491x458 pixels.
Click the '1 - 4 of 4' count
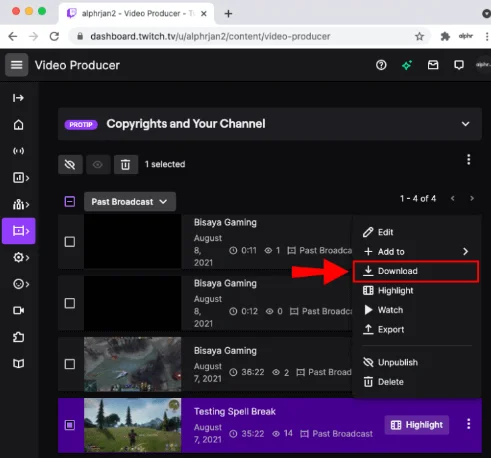[418, 199]
